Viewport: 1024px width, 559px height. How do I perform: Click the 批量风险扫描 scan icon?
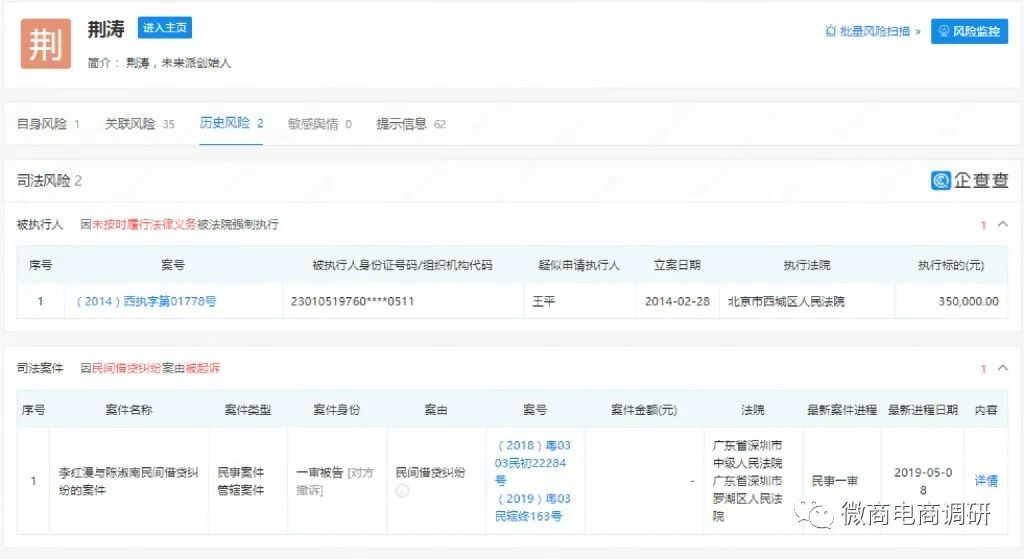point(830,32)
